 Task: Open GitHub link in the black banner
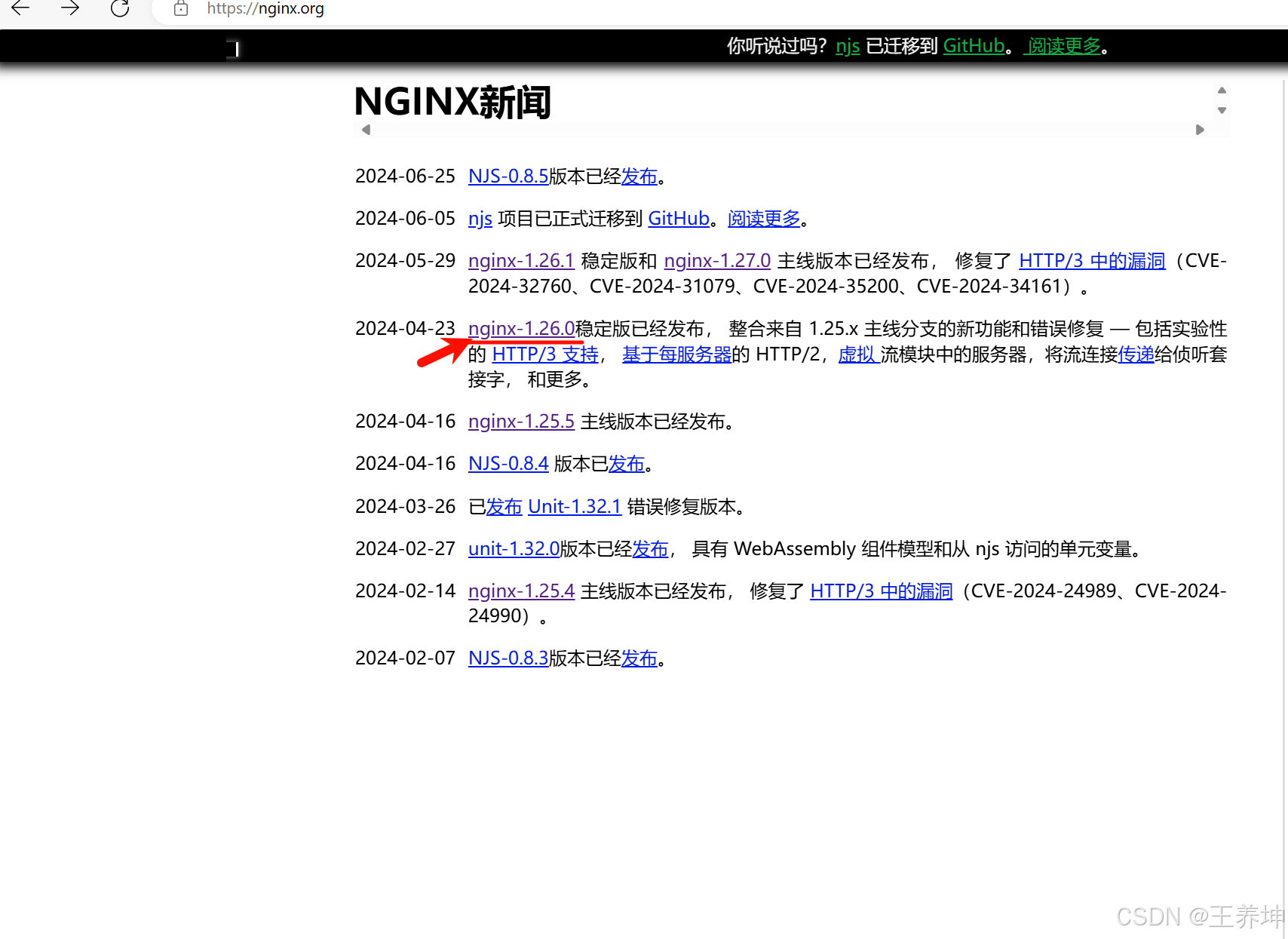[x=974, y=46]
